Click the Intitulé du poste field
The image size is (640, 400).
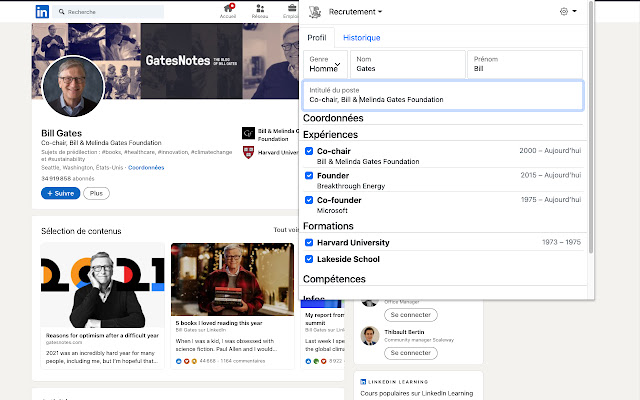coord(443,96)
